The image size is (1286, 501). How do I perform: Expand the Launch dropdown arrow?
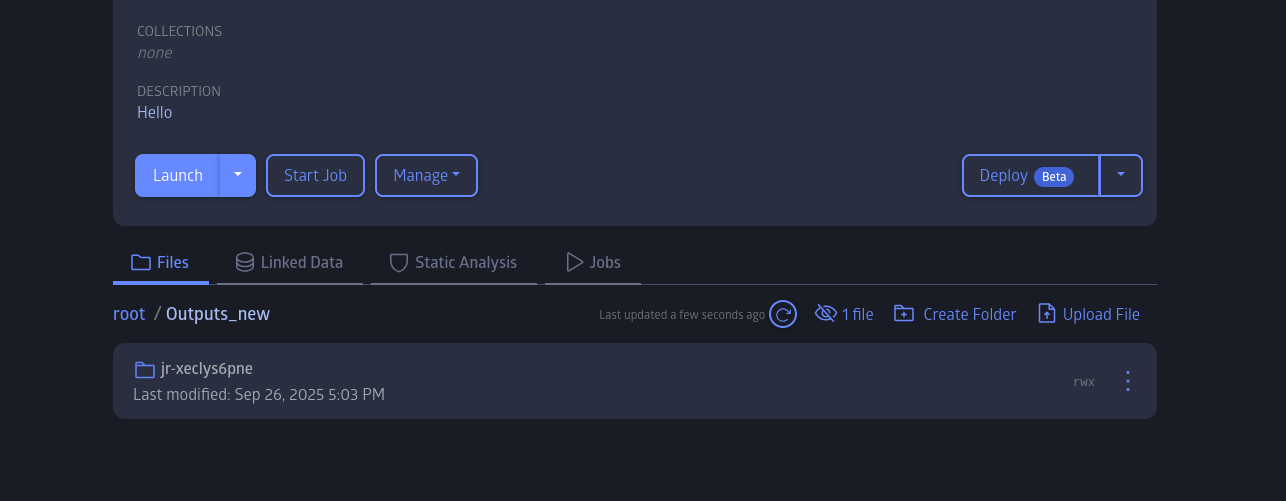[238, 175]
